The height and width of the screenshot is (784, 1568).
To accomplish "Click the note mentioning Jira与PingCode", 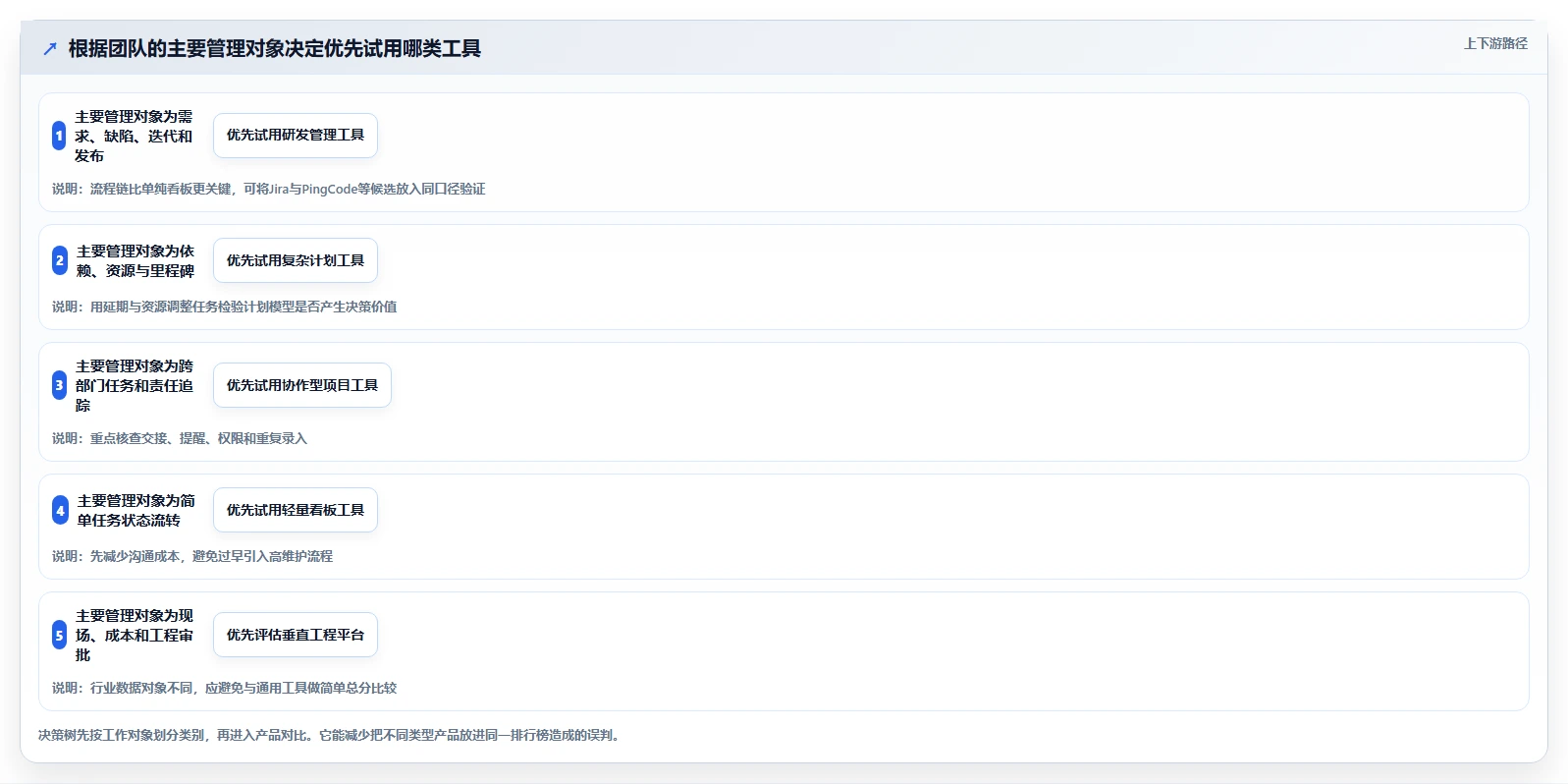I will 269,189.
